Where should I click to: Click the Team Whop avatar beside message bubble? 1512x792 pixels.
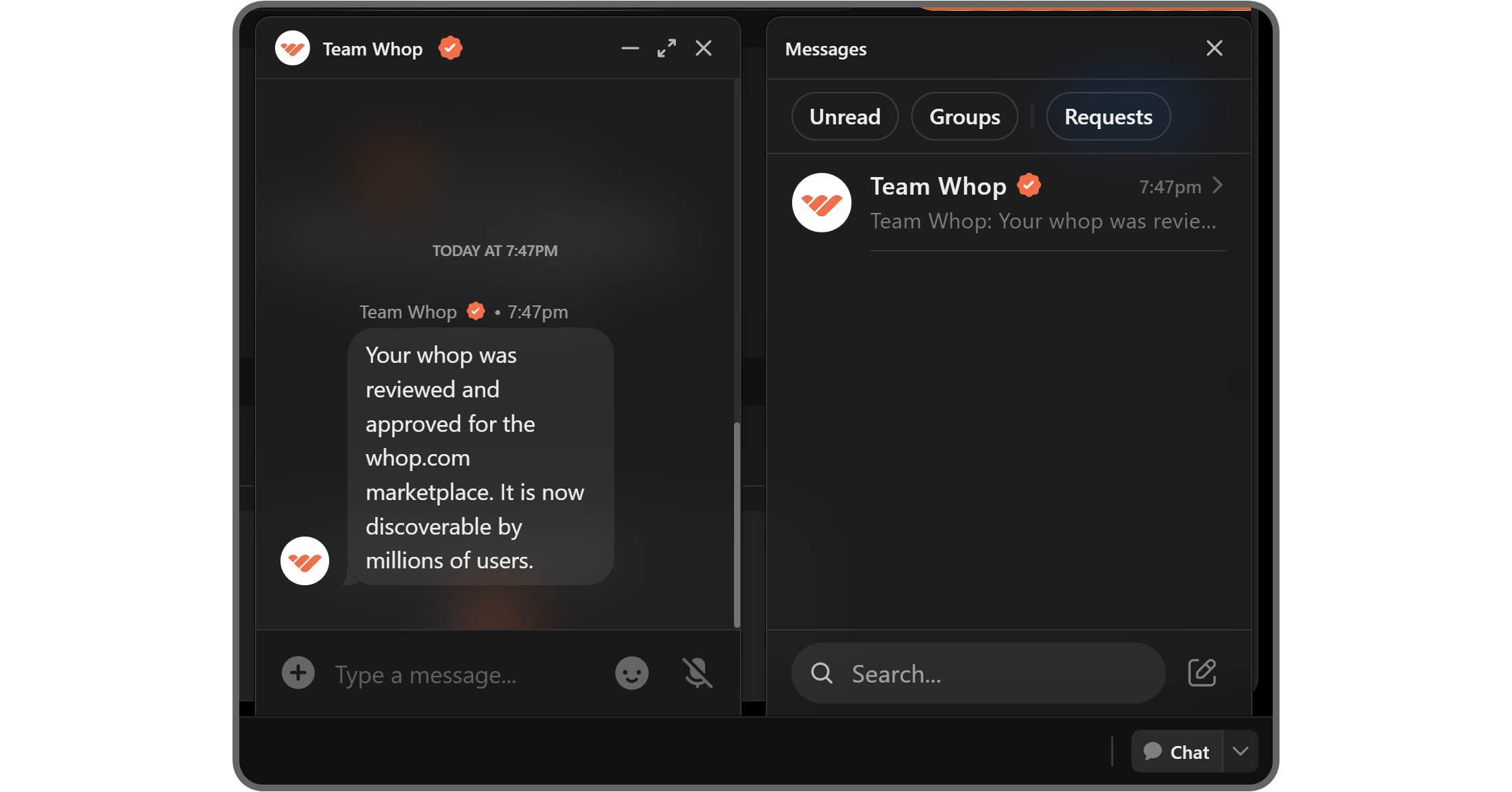(305, 561)
